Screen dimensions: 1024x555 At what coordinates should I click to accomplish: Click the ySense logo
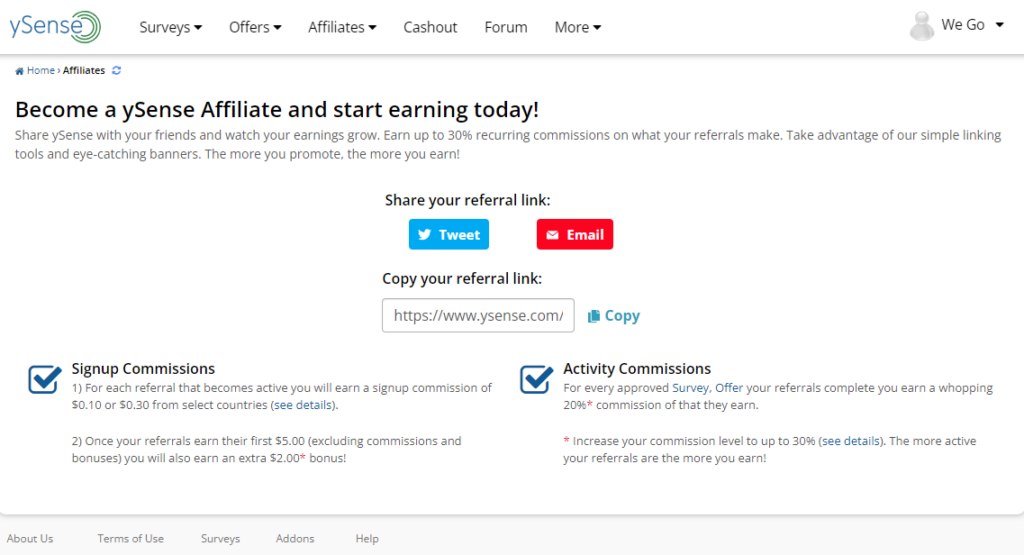point(55,27)
